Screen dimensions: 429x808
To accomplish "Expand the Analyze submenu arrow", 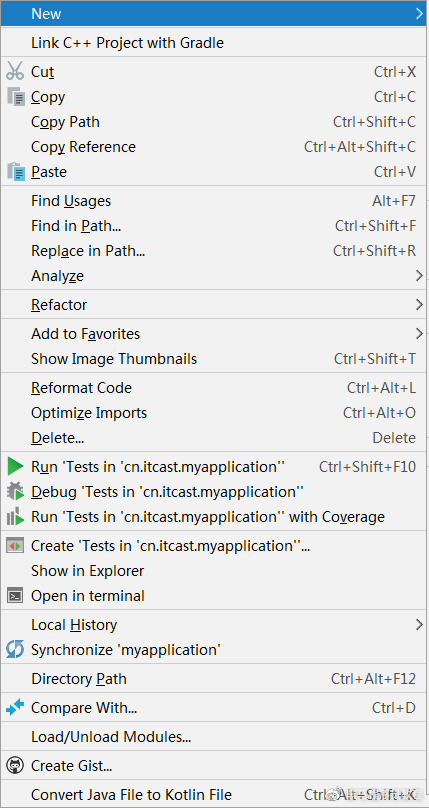I will (x=419, y=276).
